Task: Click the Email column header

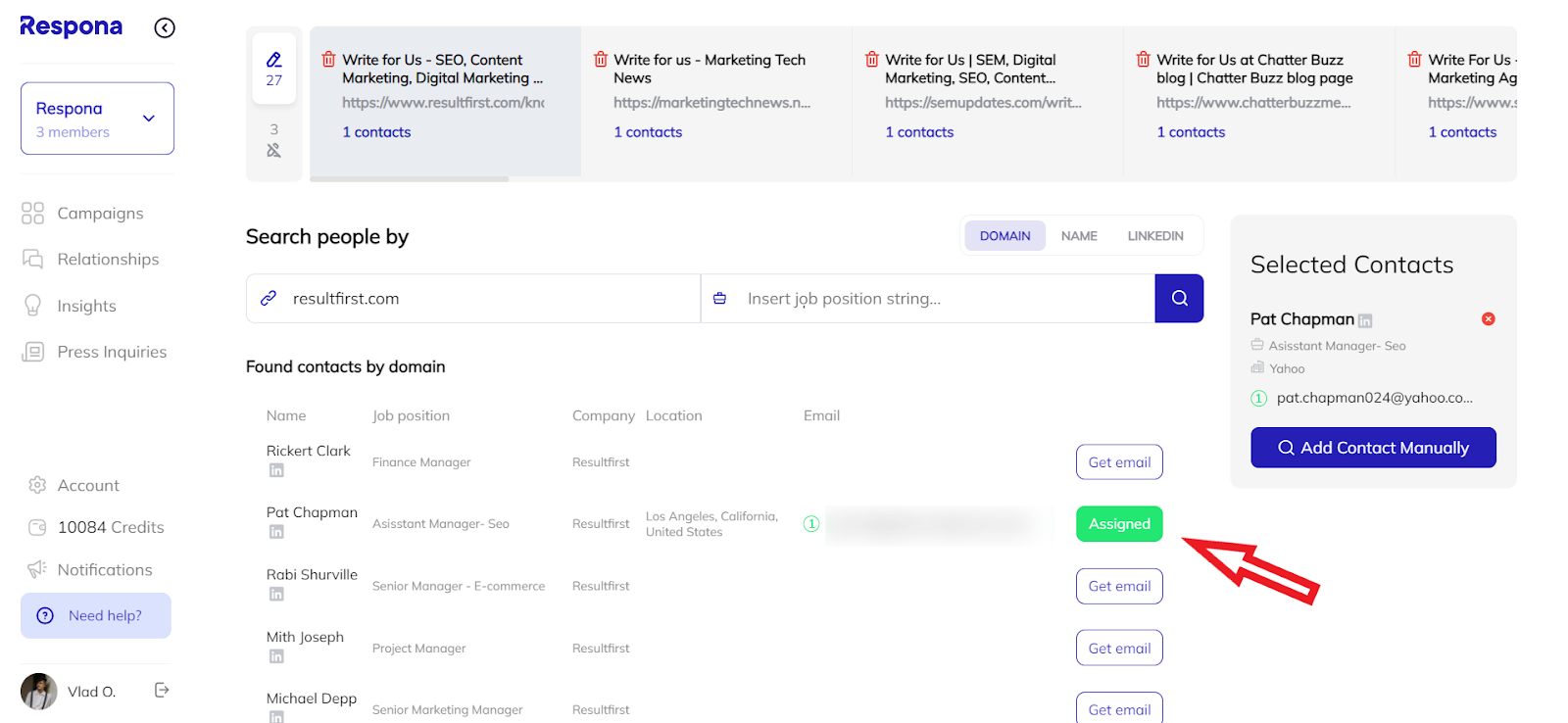Action: [x=821, y=415]
